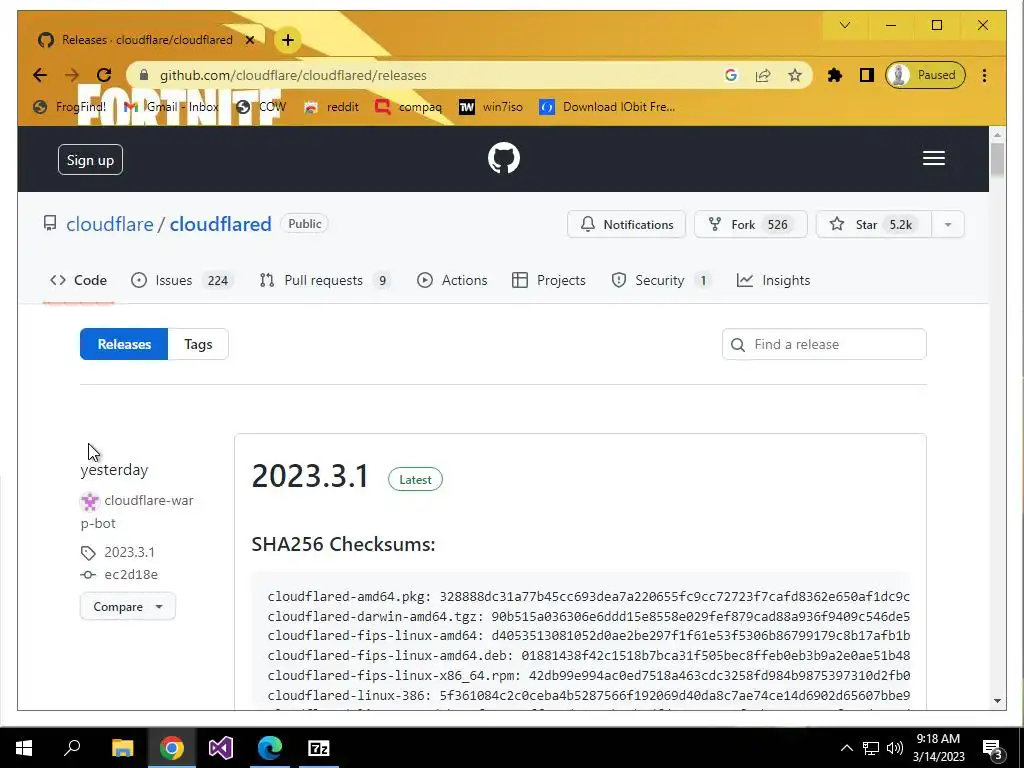Open the 2023.3.1 release title

coord(310,475)
